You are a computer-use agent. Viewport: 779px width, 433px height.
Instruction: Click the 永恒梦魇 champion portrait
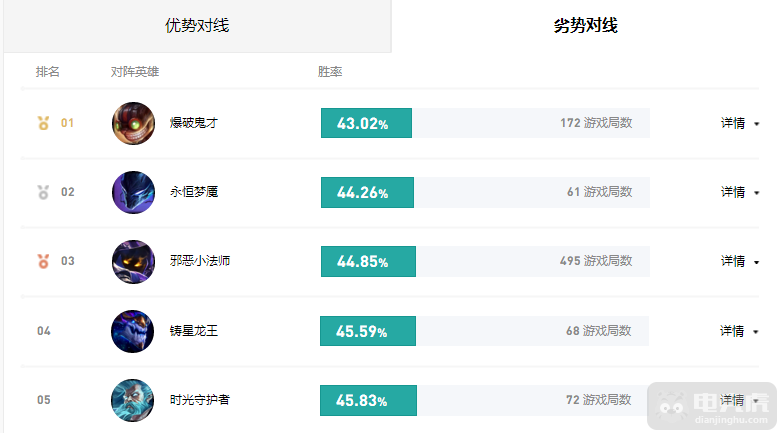click(x=133, y=192)
